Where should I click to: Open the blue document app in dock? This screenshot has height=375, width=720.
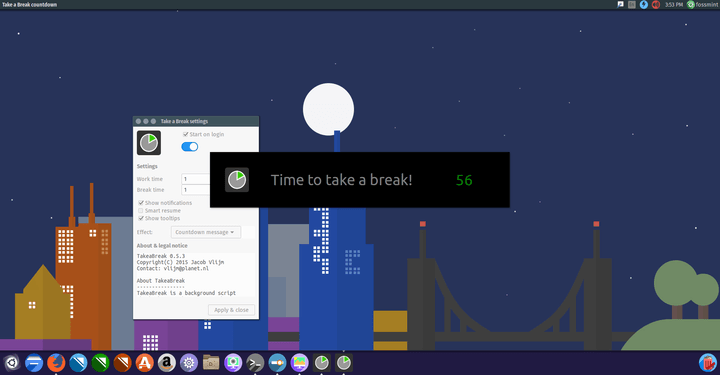click(x=78, y=363)
